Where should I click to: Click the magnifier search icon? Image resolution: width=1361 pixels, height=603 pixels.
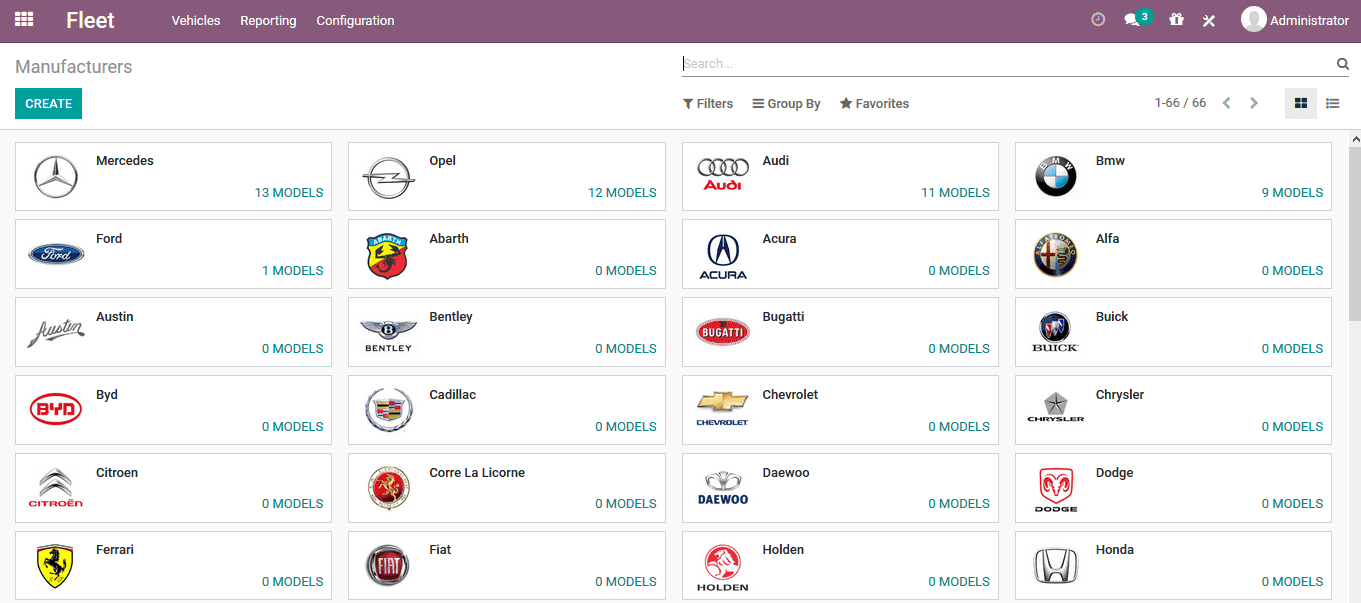tap(1343, 64)
